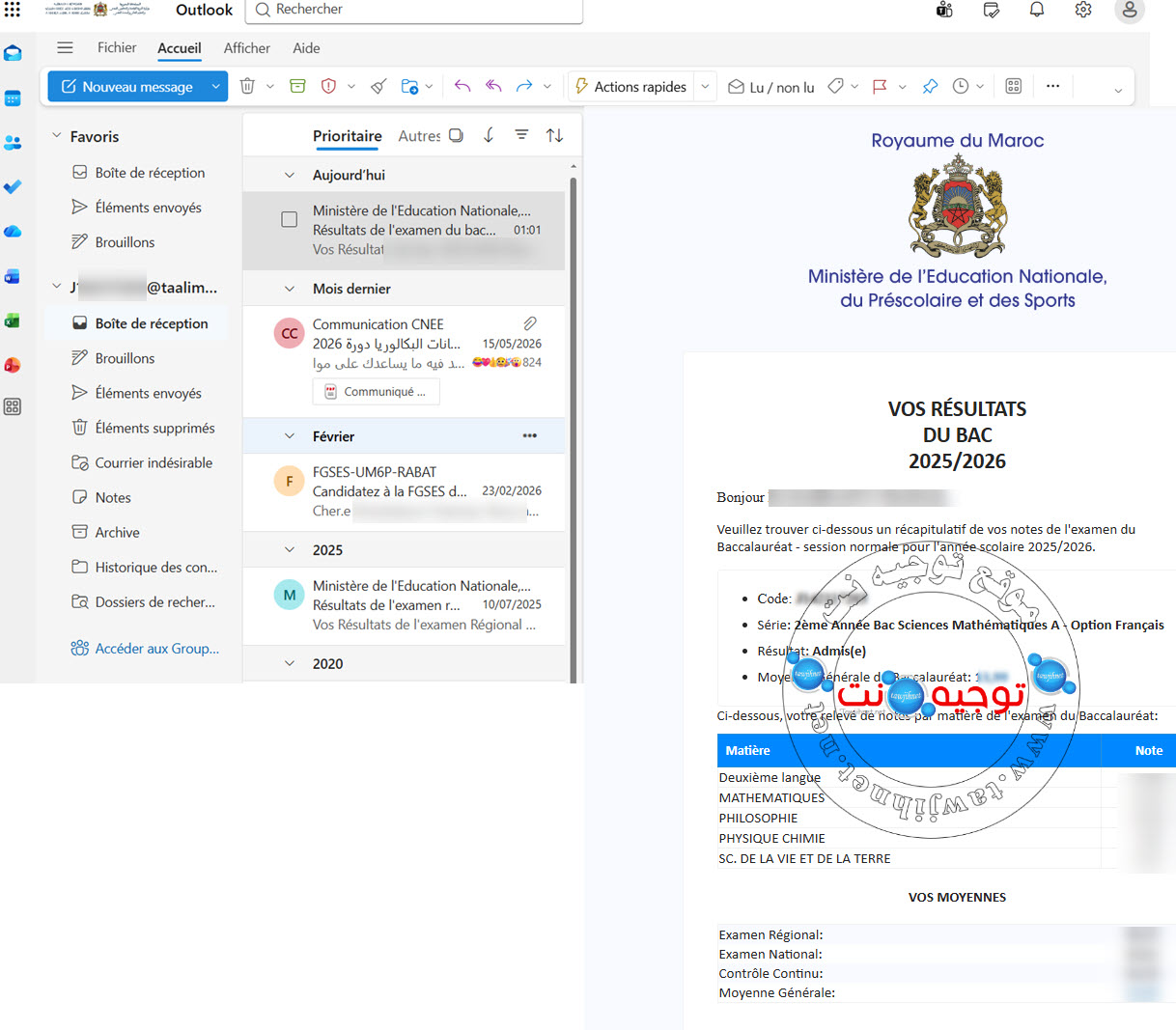Open the Teams chat icon in header
The width and height of the screenshot is (1176, 1030).
pos(944,10)
